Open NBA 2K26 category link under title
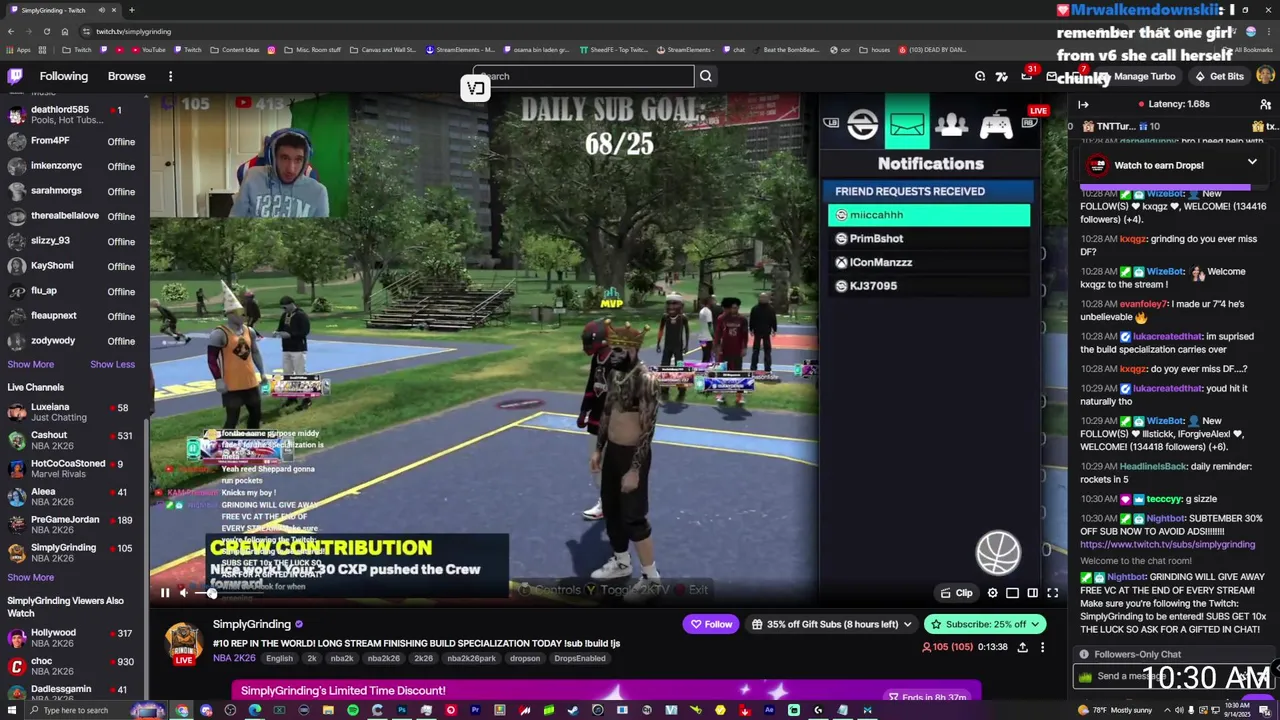 pyautogui.click(x=234, y=658)
